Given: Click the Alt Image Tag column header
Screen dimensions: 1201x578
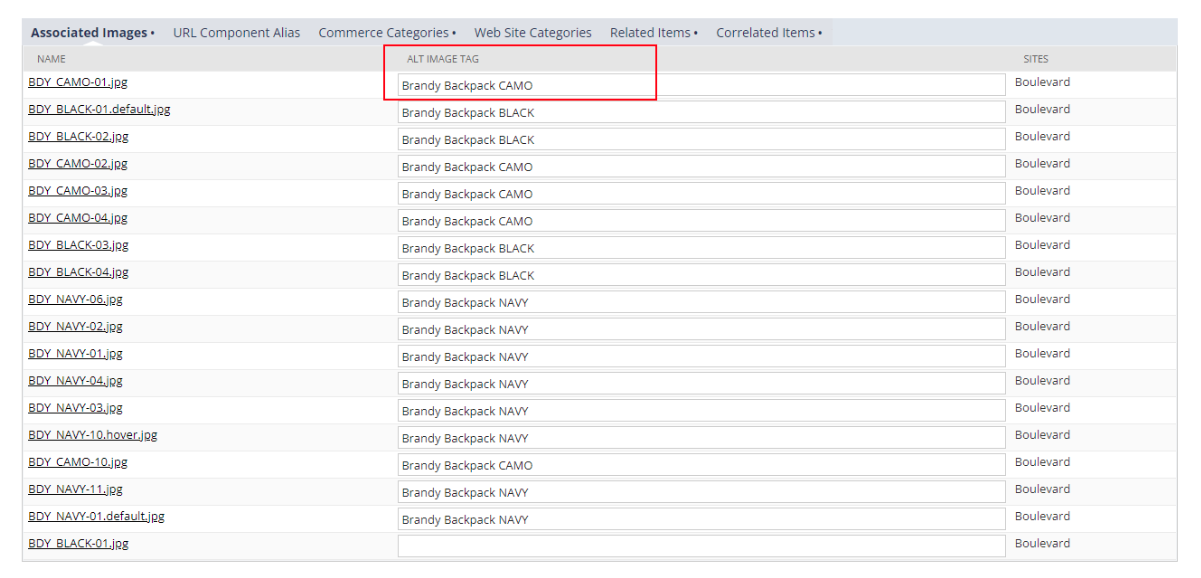Looking at the screenshot, I should coord(442,59).
